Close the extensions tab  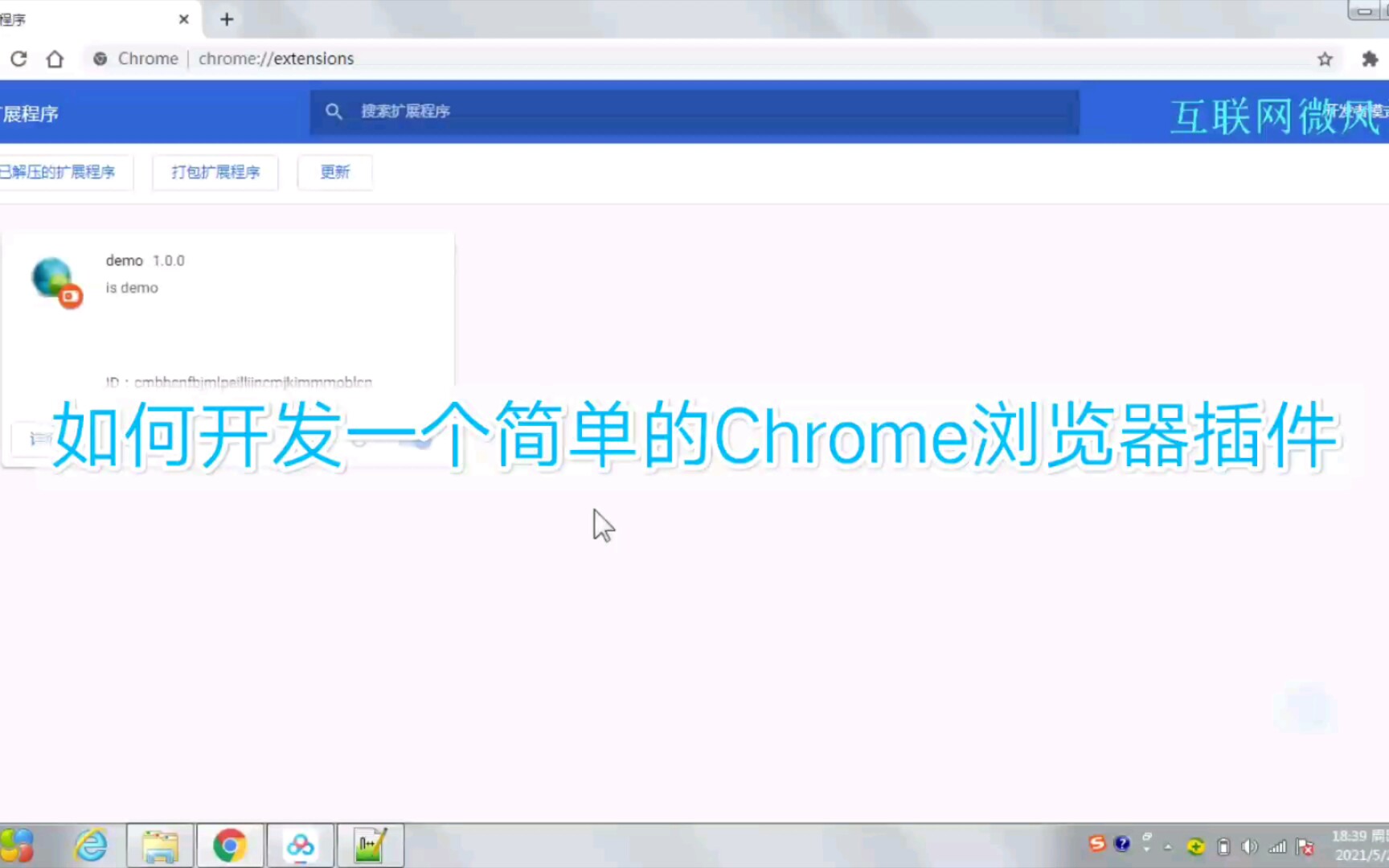(x=184, y=19)
